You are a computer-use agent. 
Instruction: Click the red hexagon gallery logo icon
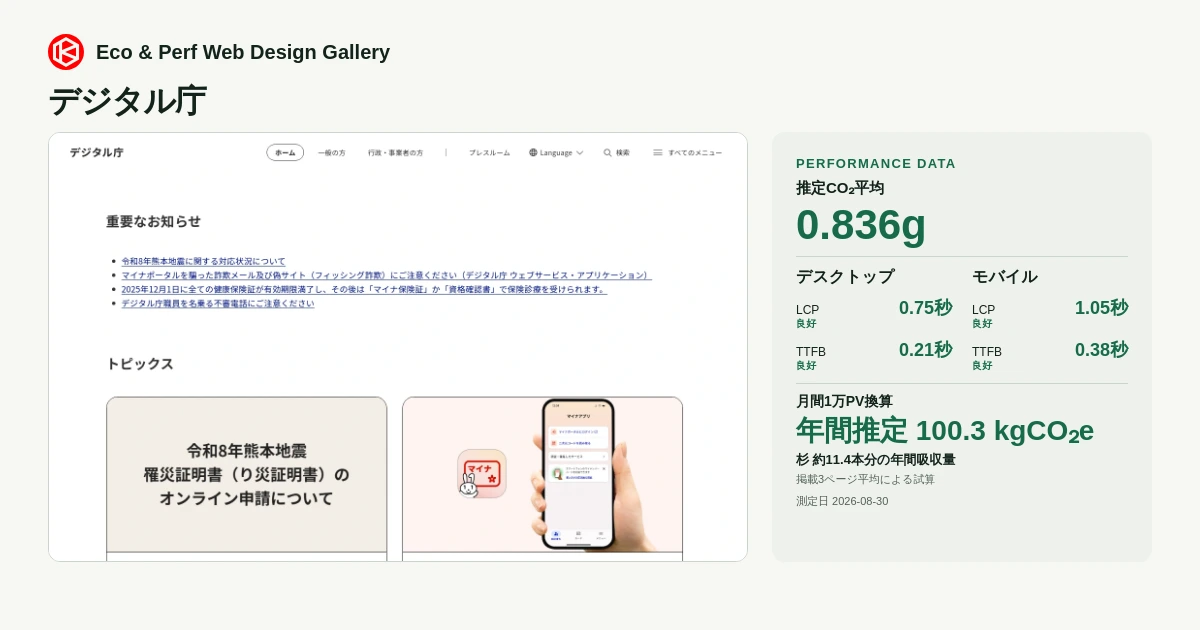[66, 52]
